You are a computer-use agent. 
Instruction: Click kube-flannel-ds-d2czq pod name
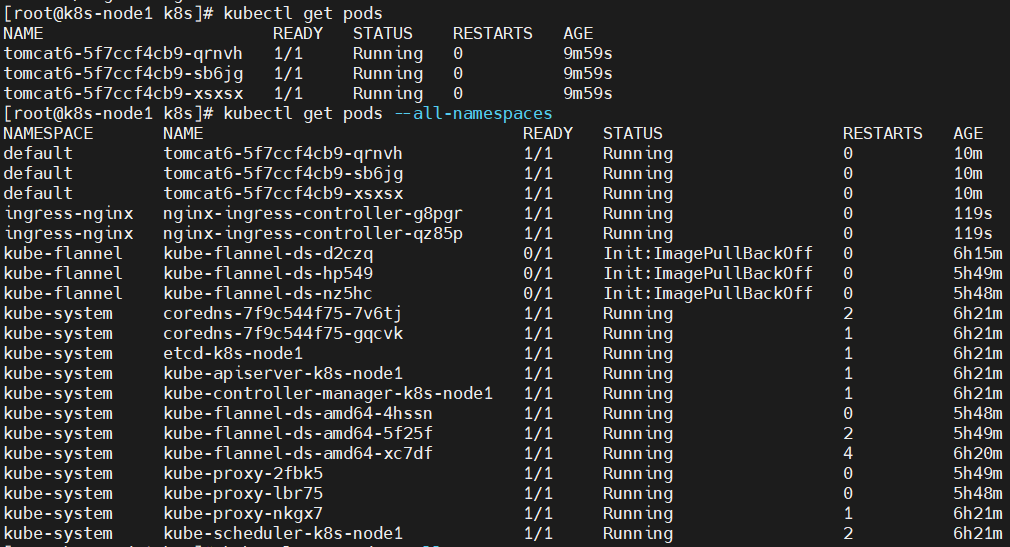[x=268, y=253]
